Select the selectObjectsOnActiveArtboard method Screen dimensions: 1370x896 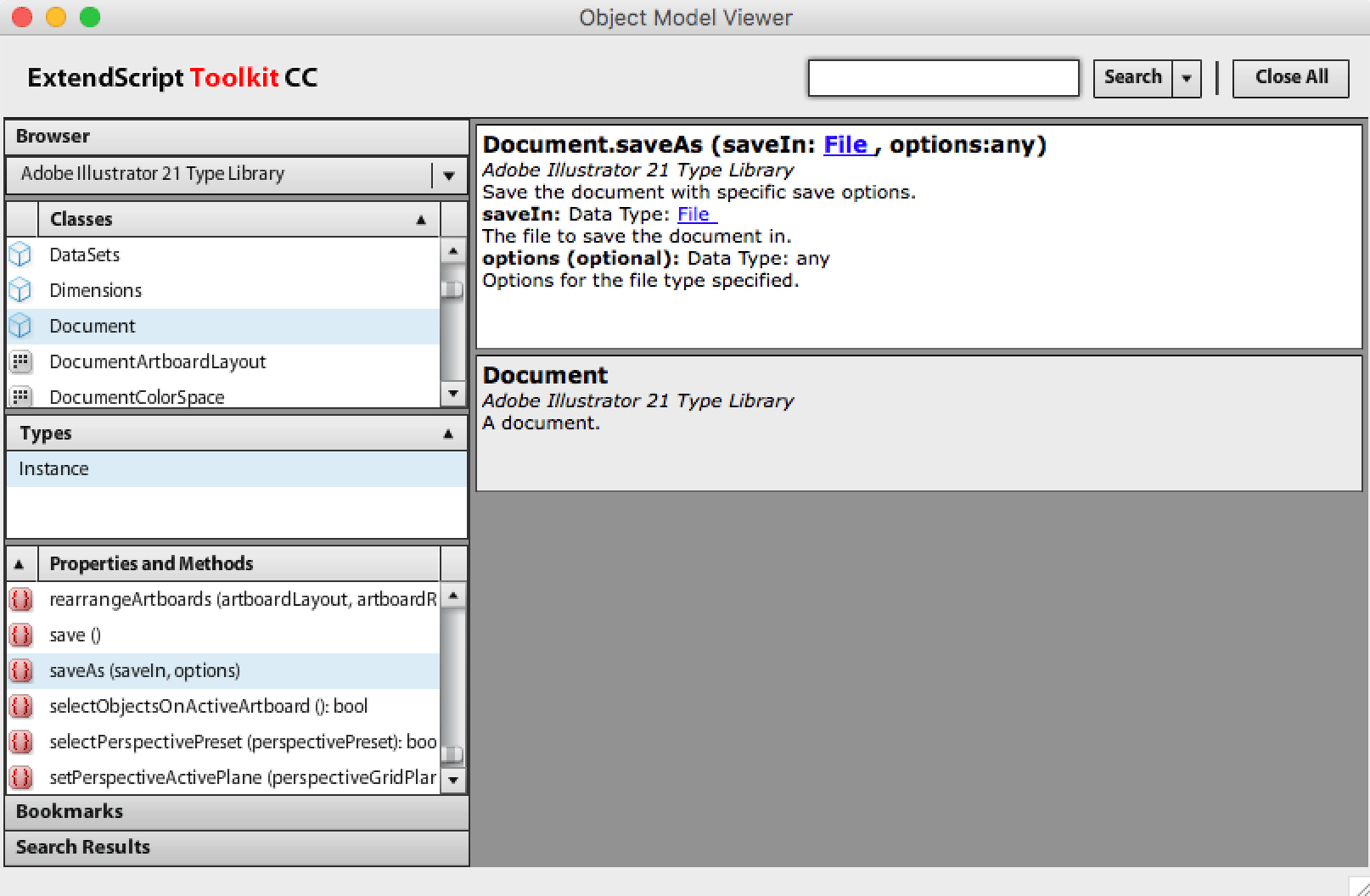pyautogui.click(x=223, y=706)
